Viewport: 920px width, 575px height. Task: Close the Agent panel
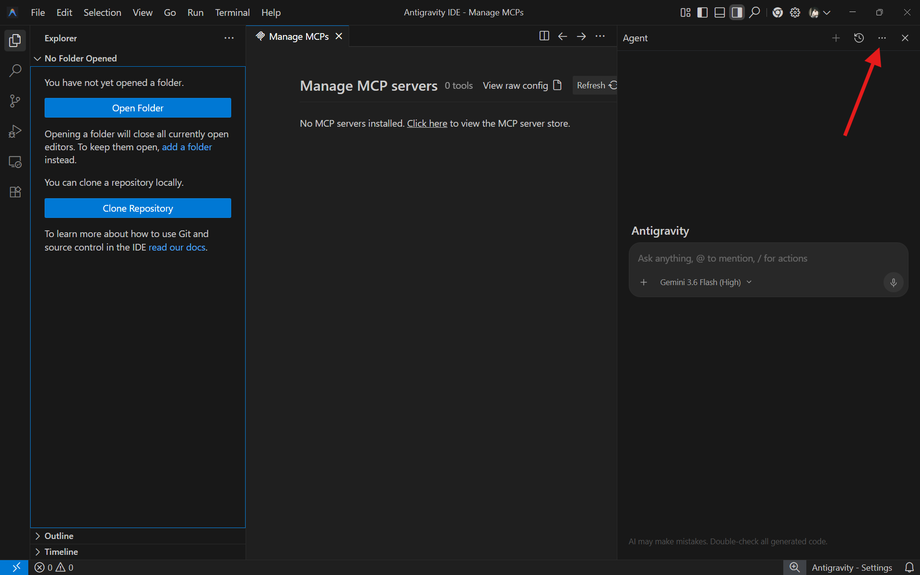(x=905, y=38)
